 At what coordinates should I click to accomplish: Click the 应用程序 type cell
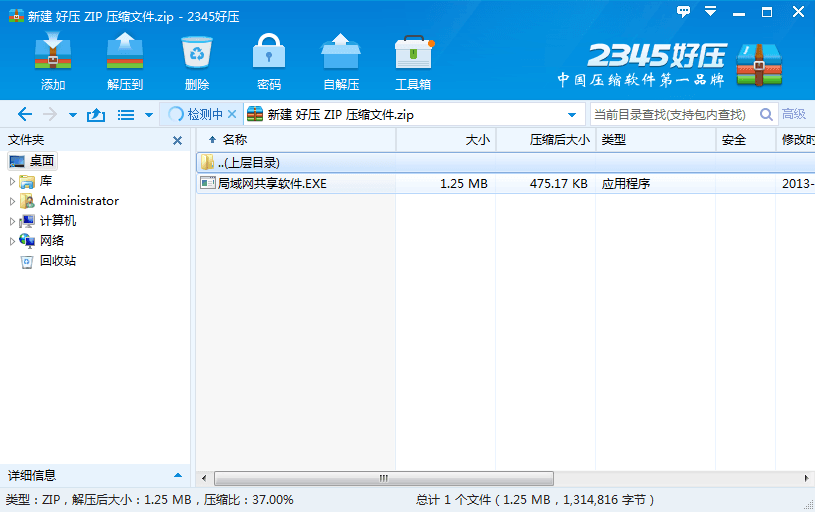coord(626,183)
